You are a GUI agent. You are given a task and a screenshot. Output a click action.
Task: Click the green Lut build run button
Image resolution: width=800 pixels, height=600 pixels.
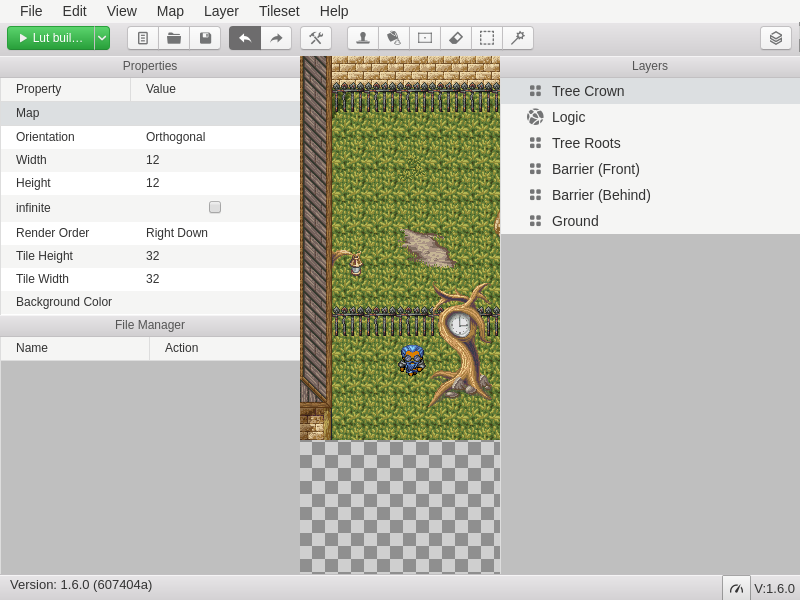51,38
